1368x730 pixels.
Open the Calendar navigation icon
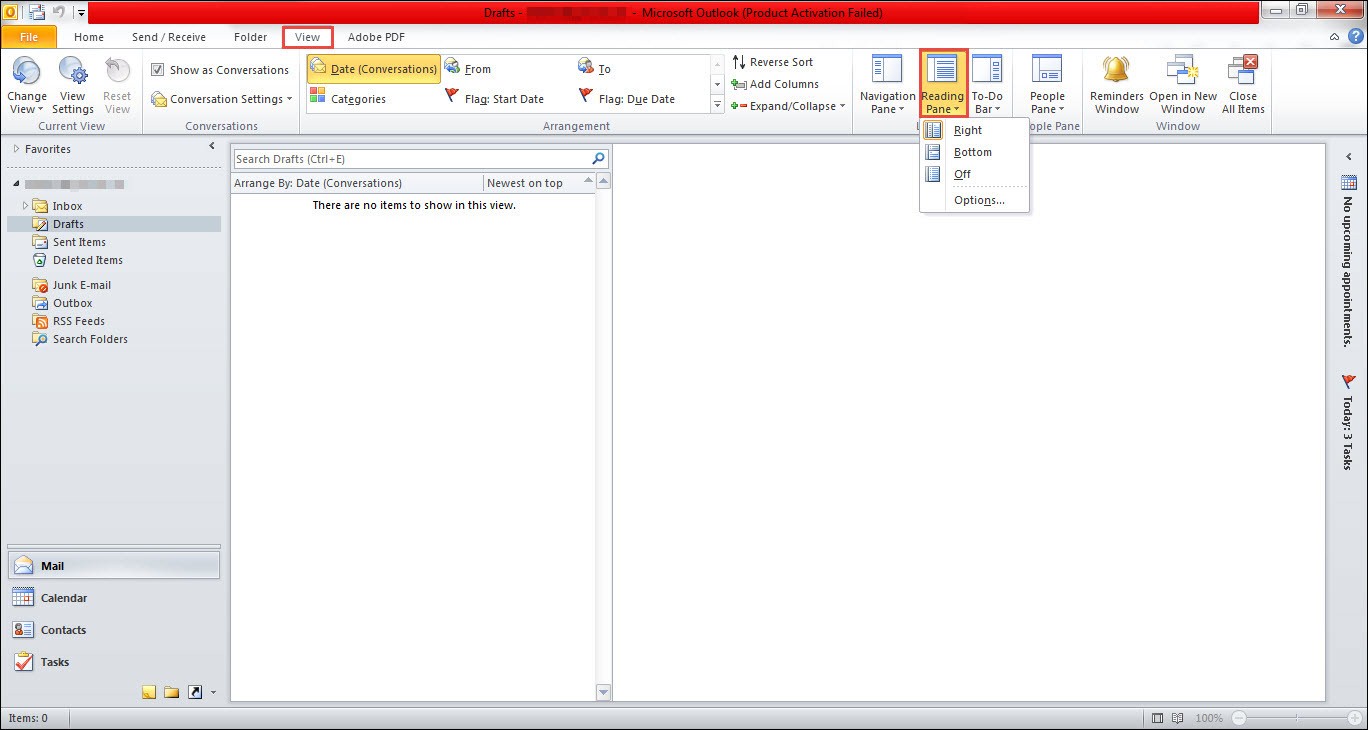coord(23,598)
